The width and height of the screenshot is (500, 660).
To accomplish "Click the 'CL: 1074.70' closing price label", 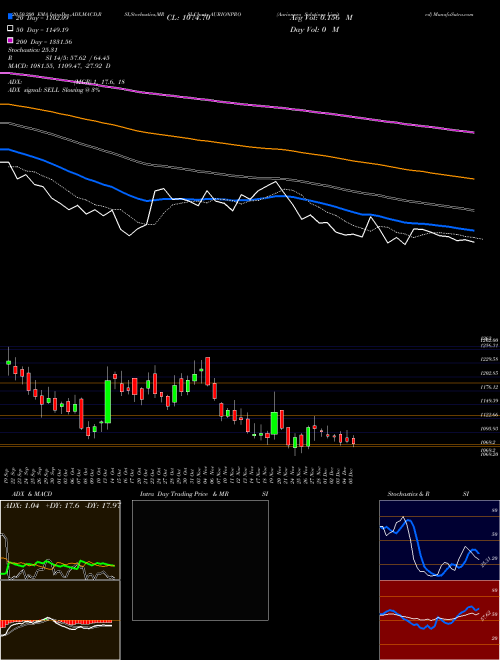I will pyautogui.click(x=188, y=18).
